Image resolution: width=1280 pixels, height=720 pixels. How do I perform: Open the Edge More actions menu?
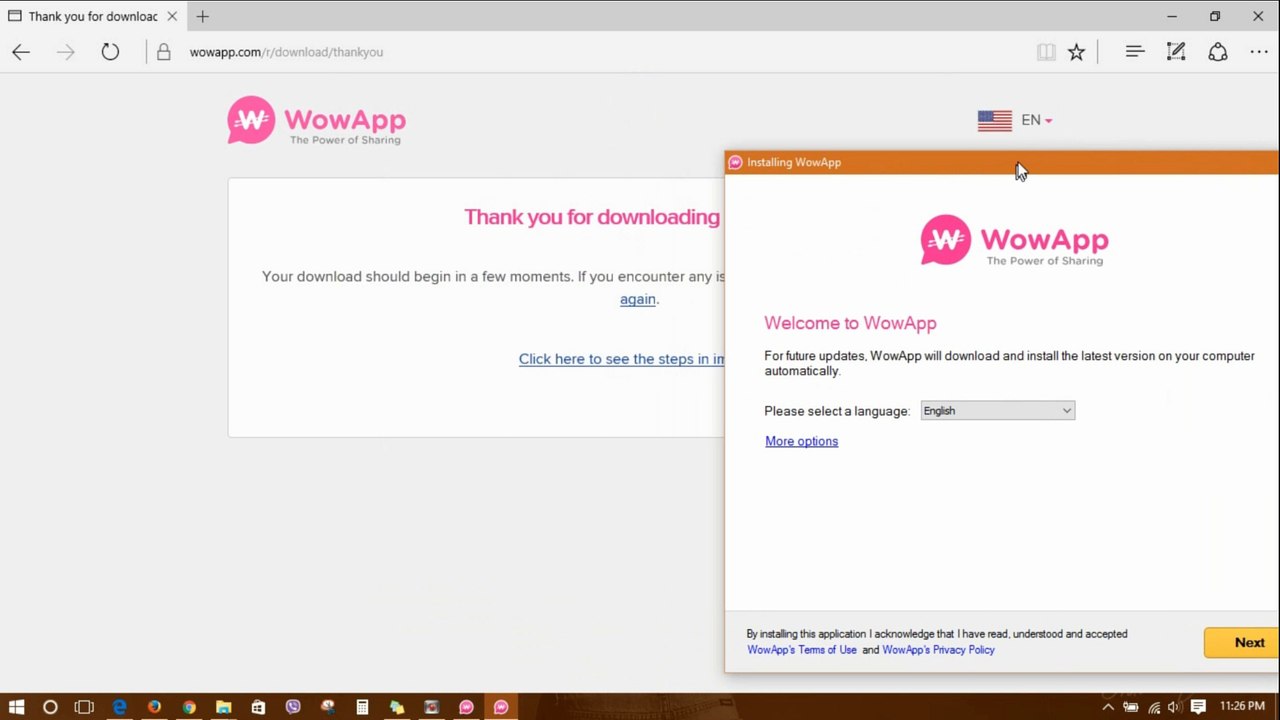click(1259, 52)
